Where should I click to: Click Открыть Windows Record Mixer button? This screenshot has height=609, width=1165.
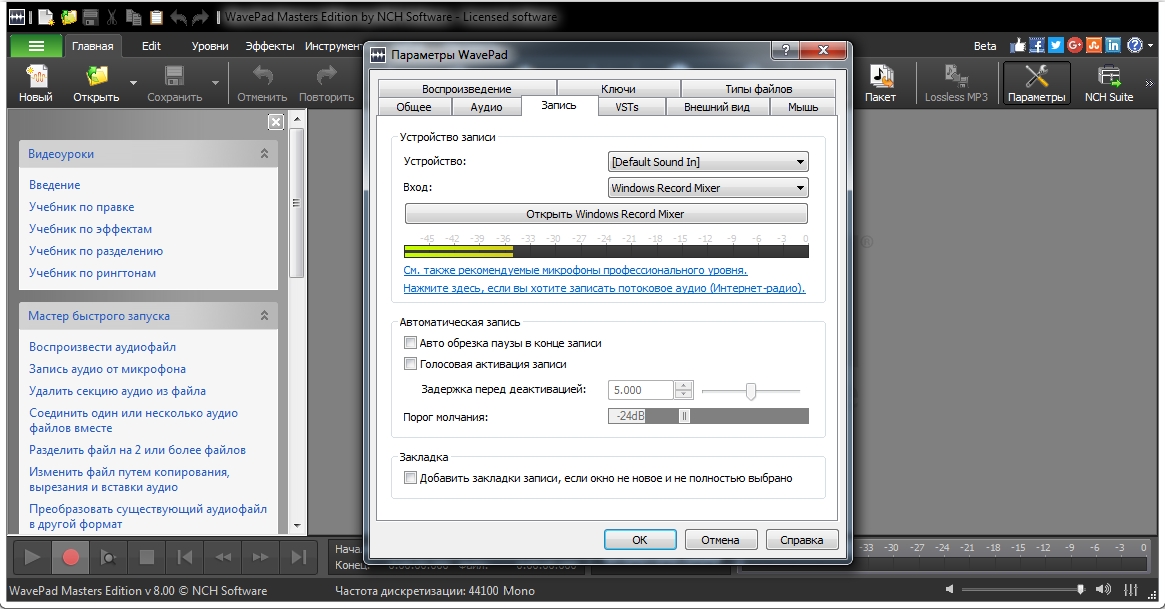click(606, 214)
